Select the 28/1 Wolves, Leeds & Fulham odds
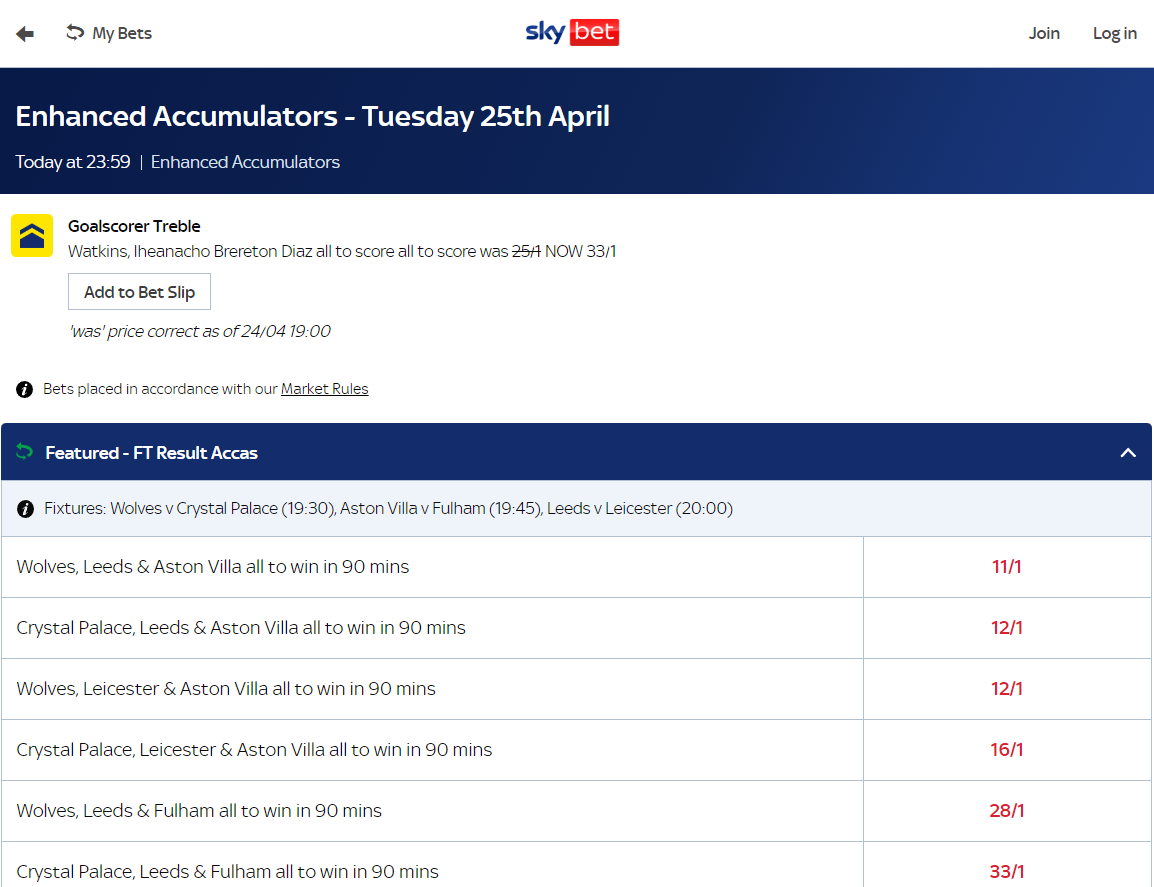 (x=1006, y=810)
